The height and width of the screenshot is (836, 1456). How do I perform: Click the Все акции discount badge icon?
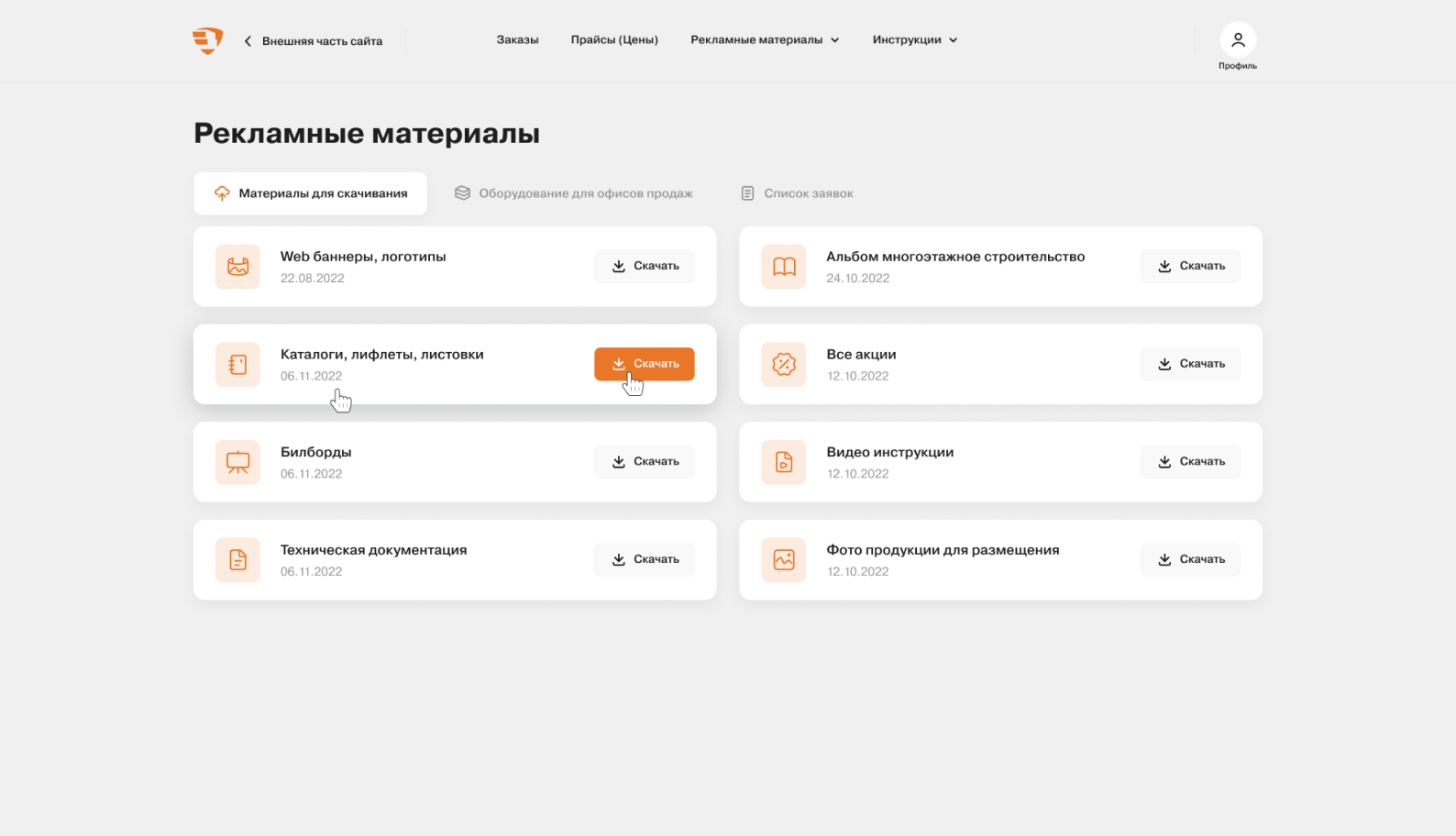[784, 365]
